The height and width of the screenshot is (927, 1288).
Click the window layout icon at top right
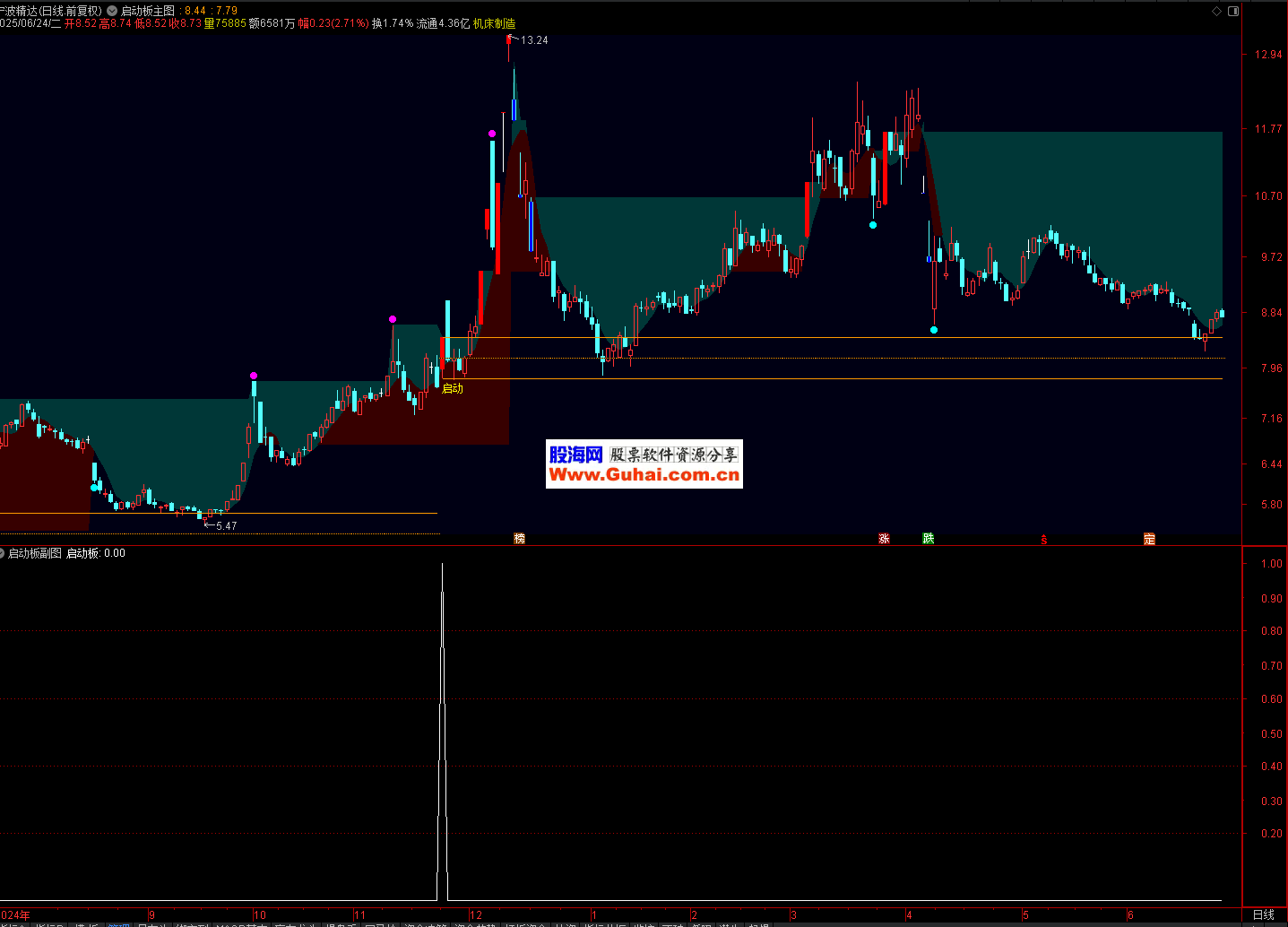(x=1232, y=11)
